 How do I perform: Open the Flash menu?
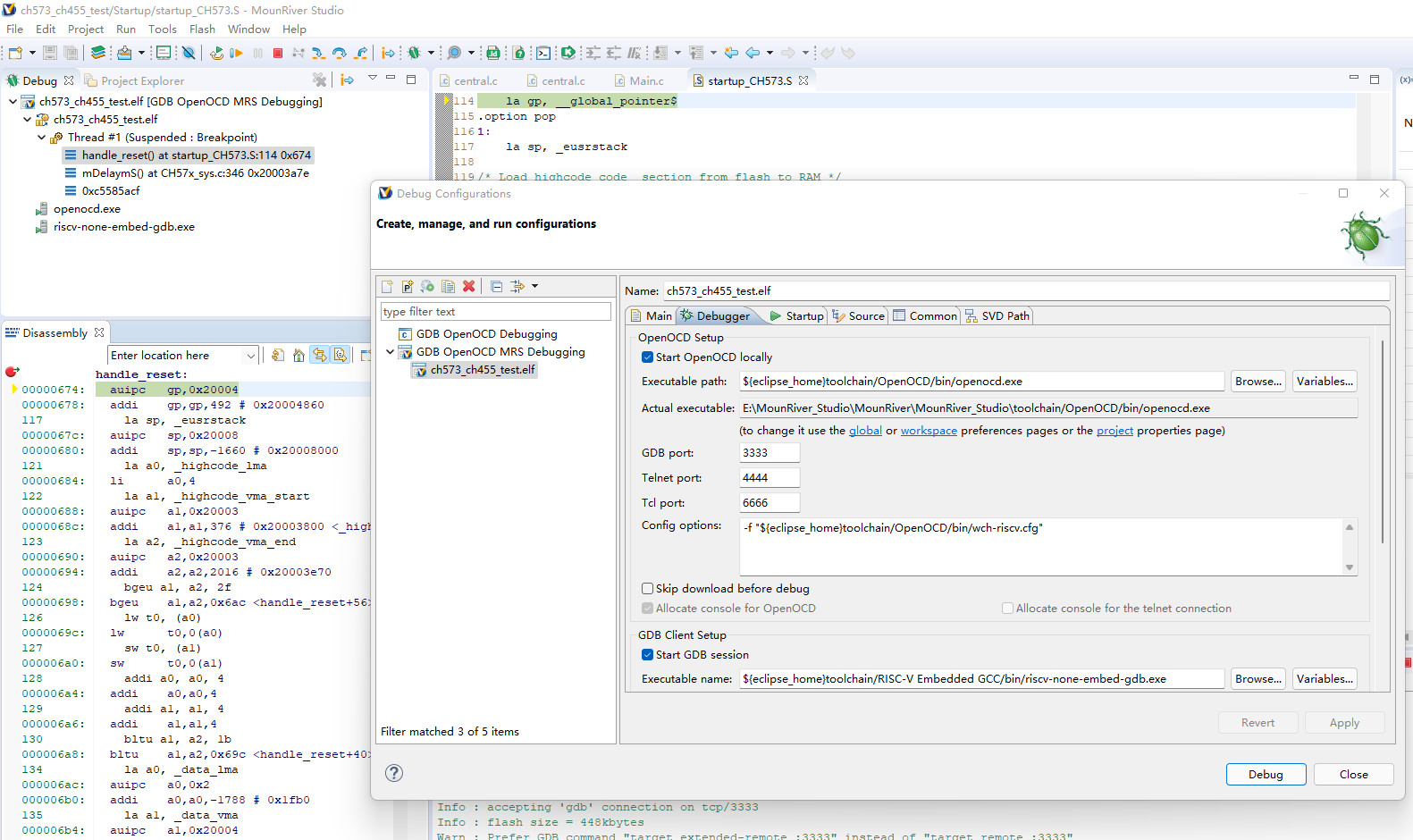pyautogui.click(x=202, y=29)
